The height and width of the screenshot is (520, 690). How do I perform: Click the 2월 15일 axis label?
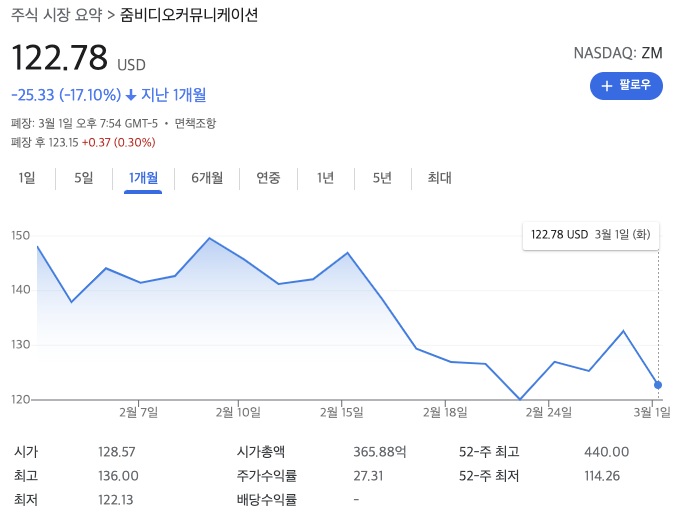click(x=341, y=413)
